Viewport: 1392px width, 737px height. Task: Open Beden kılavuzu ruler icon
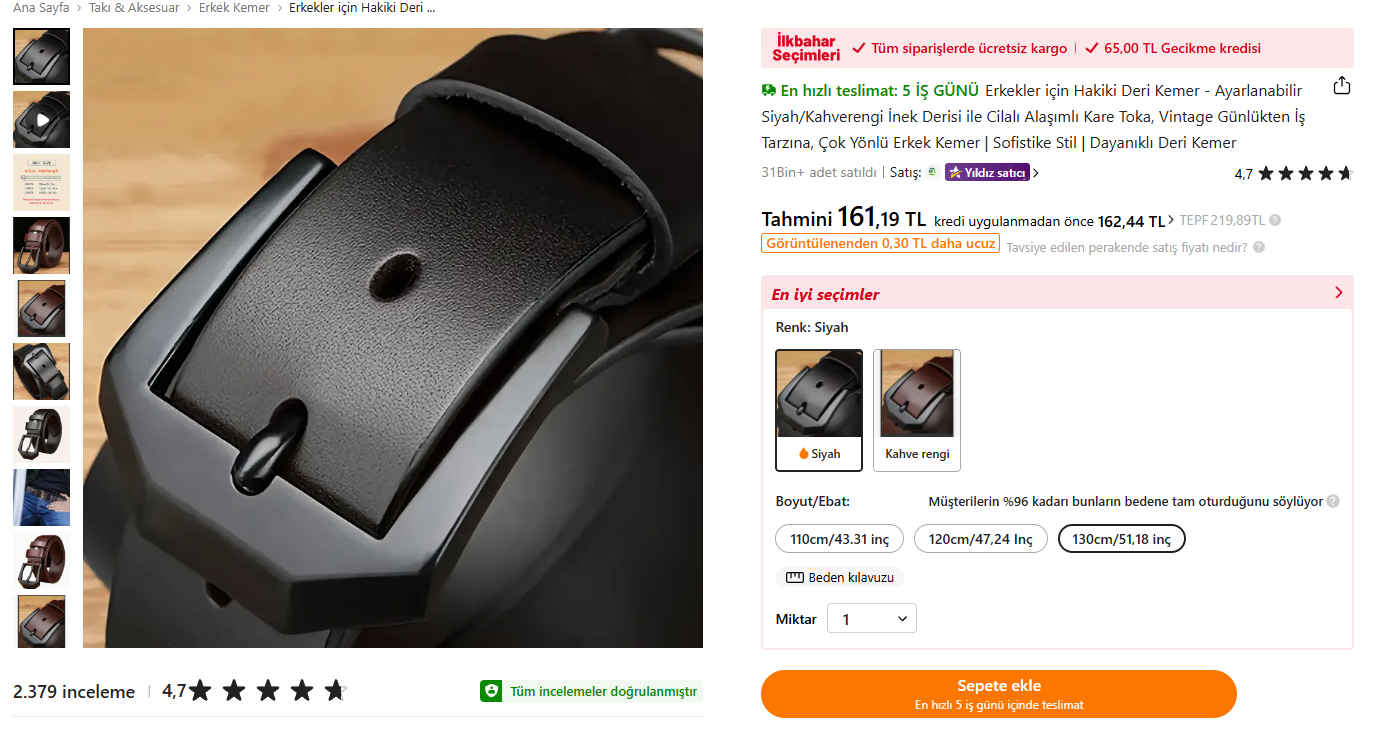coord(796,578)
